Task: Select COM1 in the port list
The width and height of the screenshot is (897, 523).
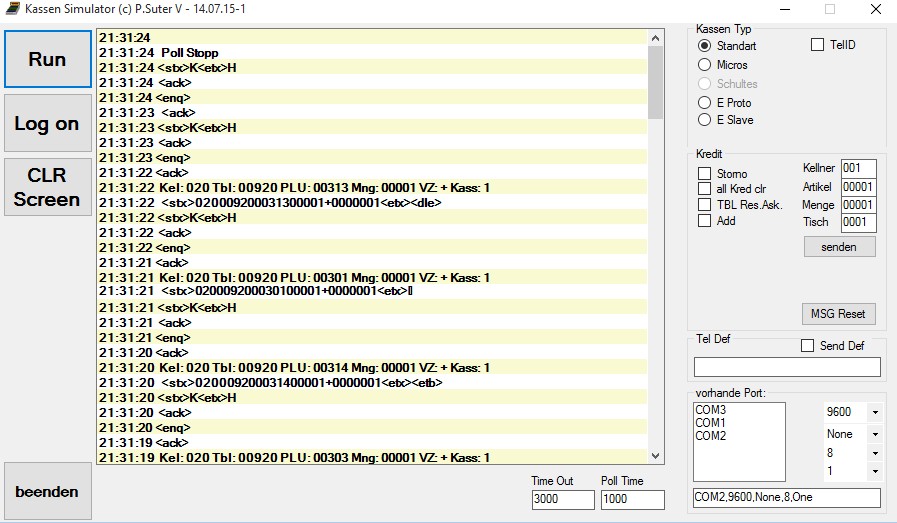Action: pyautogui.click(x=710, y=423)
